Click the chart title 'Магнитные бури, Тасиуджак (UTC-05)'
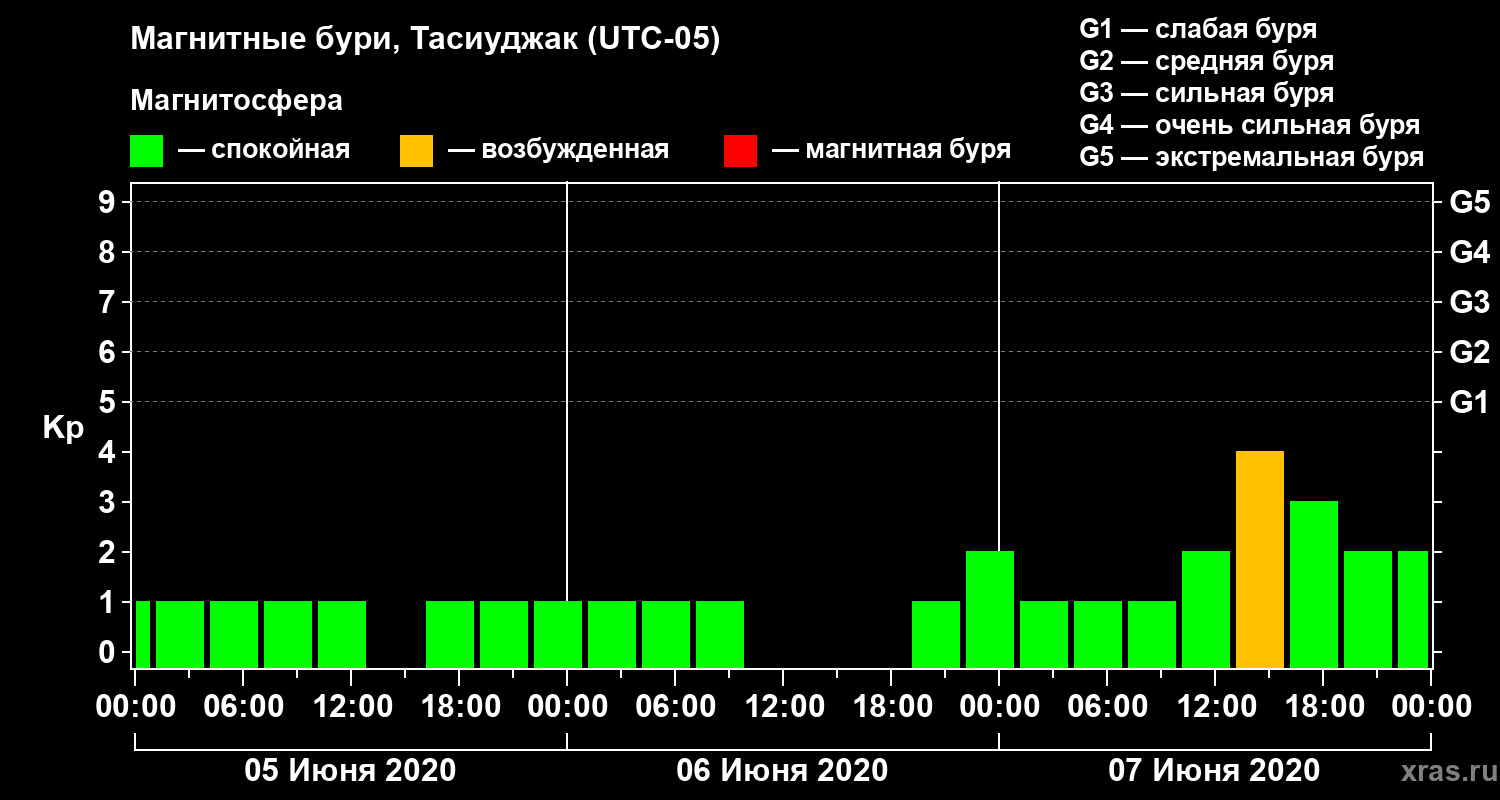1500x800 pixels. click(x=425, y=41)
